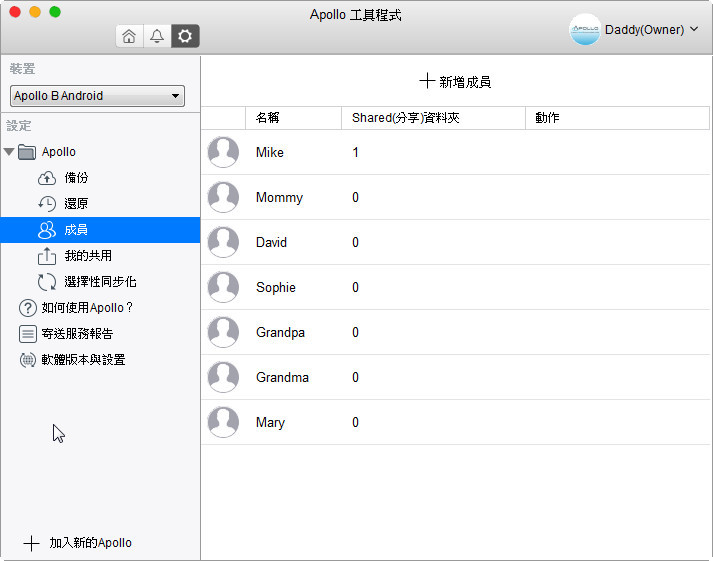Click the Home icon in the toolbar
This screenshot has width=713, height=561.
coord(129,36)
